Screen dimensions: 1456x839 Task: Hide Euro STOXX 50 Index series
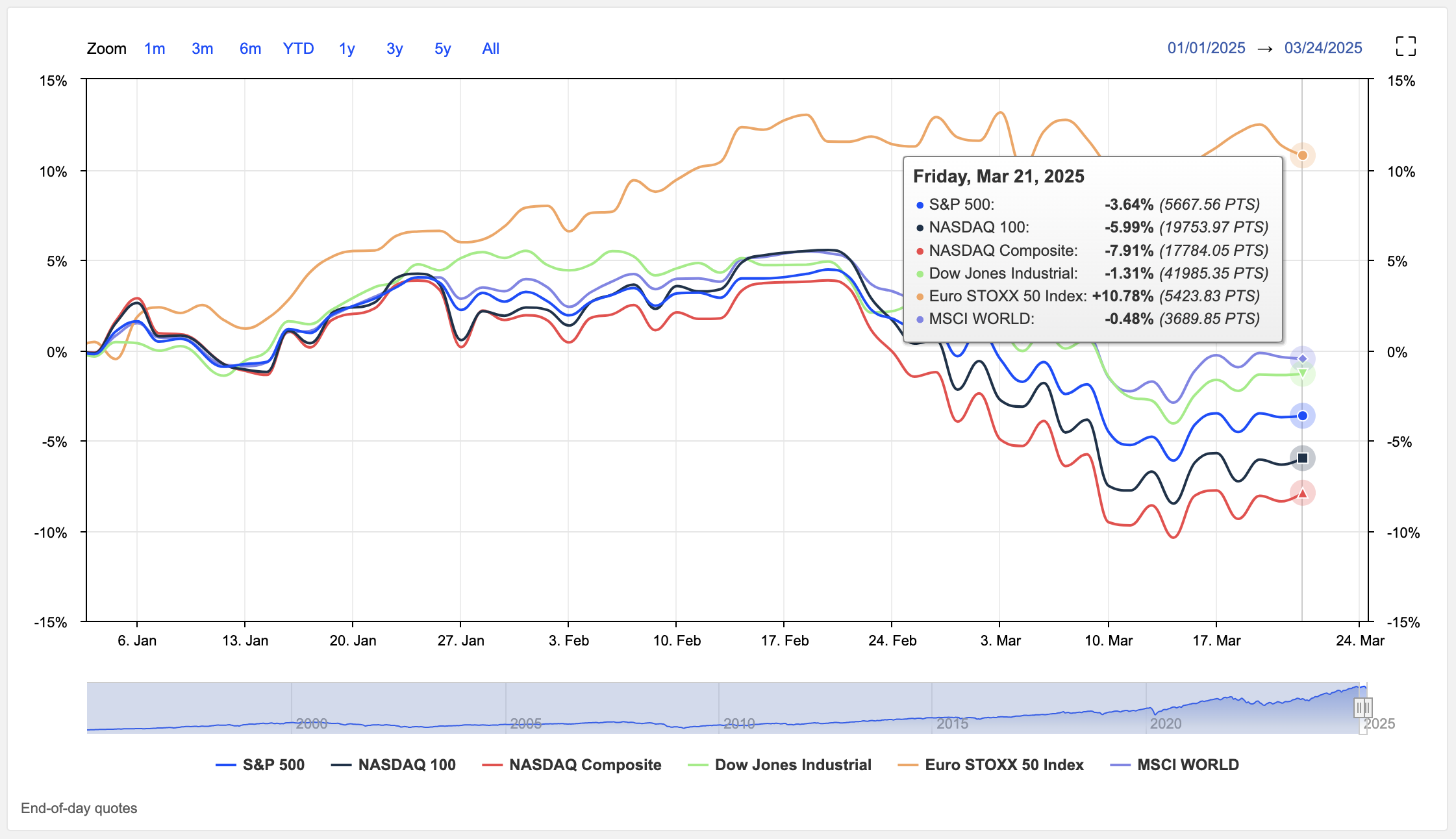tap(990, 765)
